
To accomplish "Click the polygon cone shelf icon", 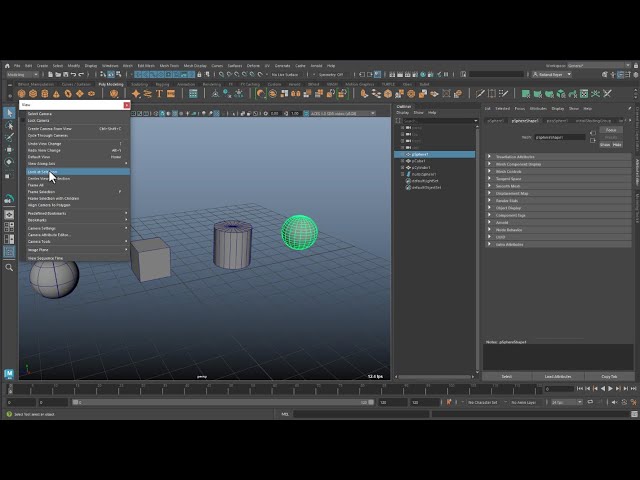I will coord(56,94).
